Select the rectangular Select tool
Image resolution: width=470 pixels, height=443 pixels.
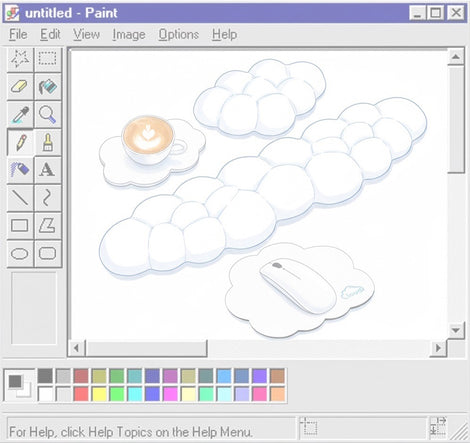tap(48, 59)
